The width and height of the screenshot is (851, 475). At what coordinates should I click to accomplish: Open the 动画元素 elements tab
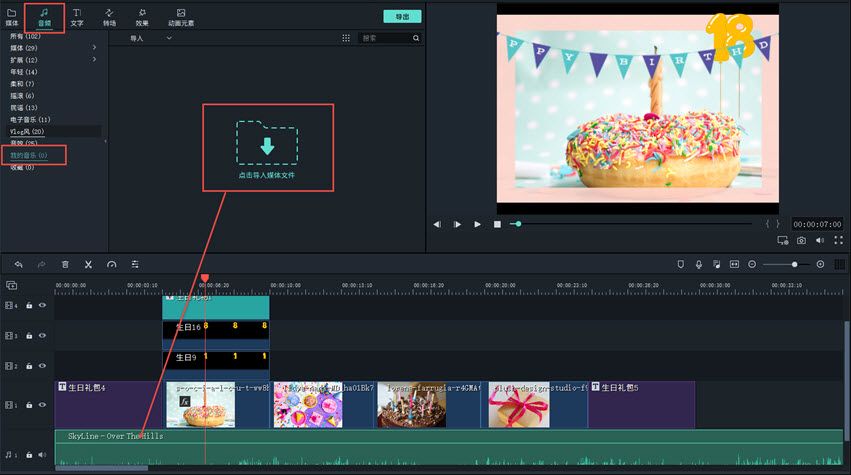coord(181,17)
